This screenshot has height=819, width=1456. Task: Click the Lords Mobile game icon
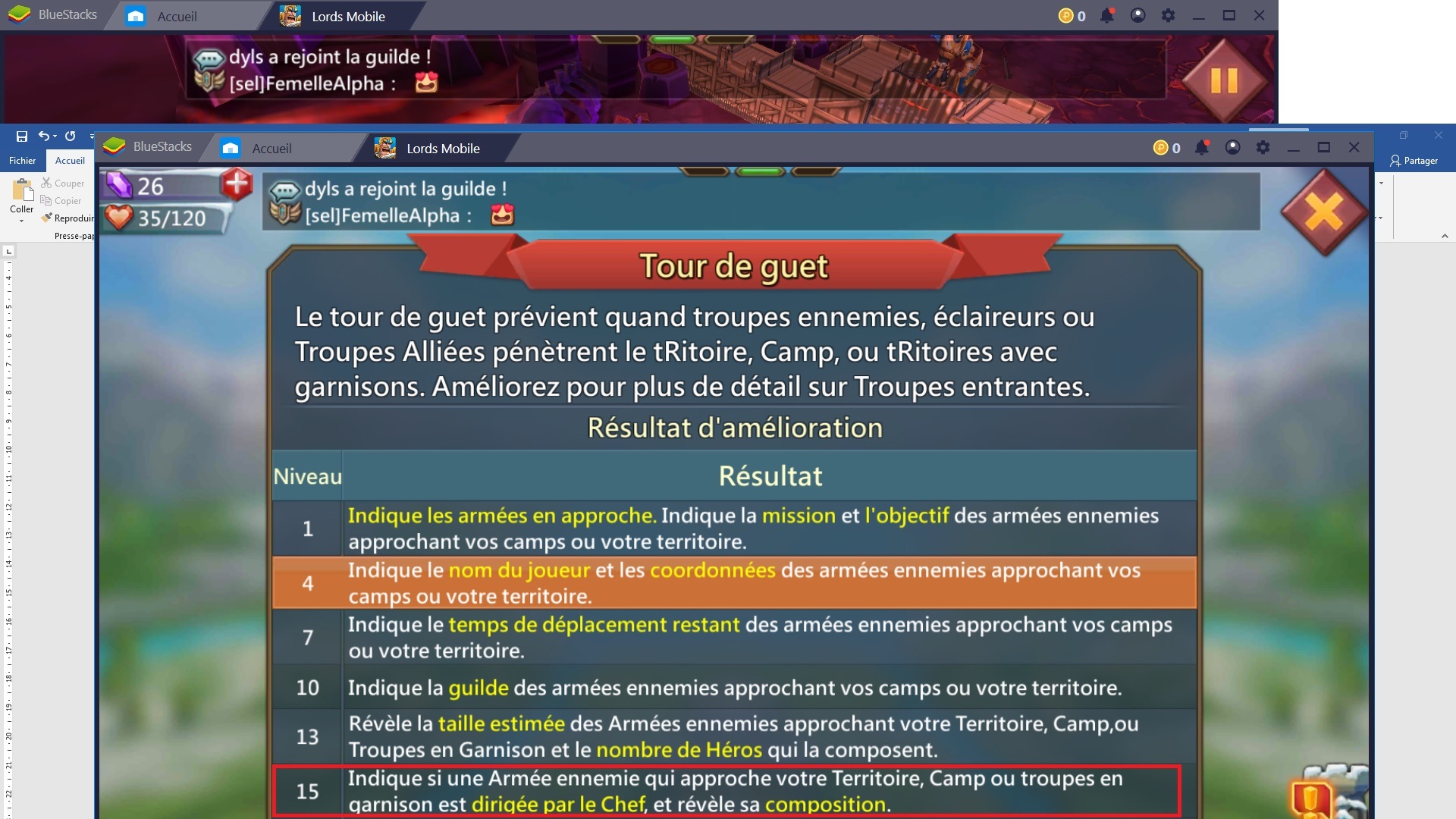[290, 15]
